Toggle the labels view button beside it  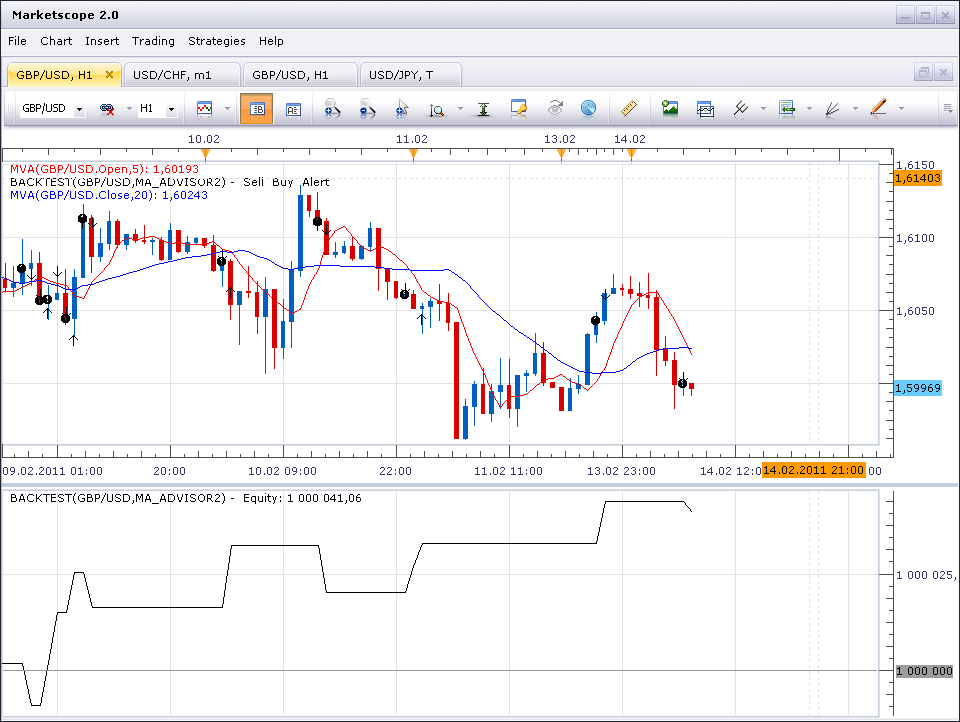pos(293,110)
